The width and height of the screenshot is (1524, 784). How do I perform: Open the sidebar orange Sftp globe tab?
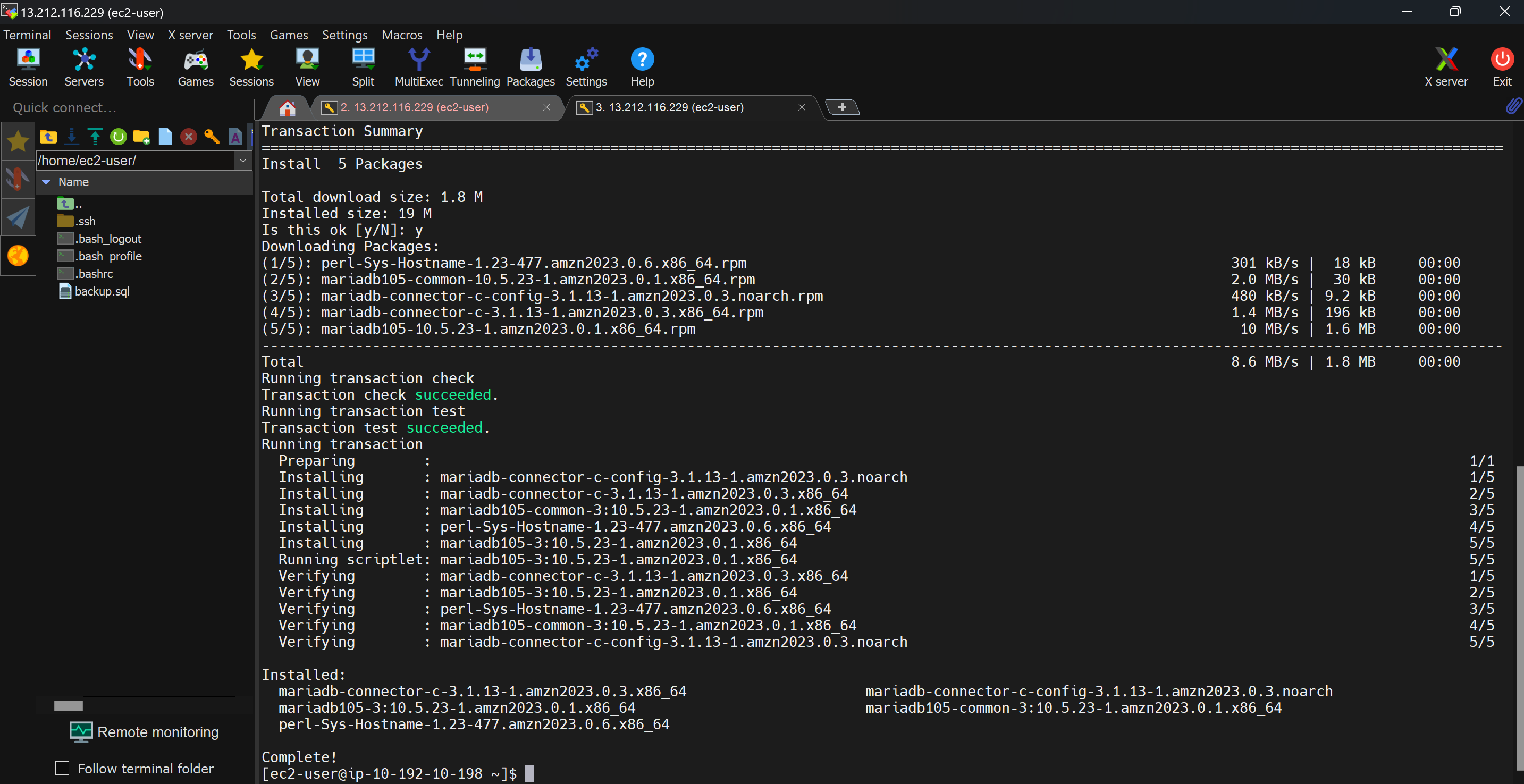coord(18,256)
